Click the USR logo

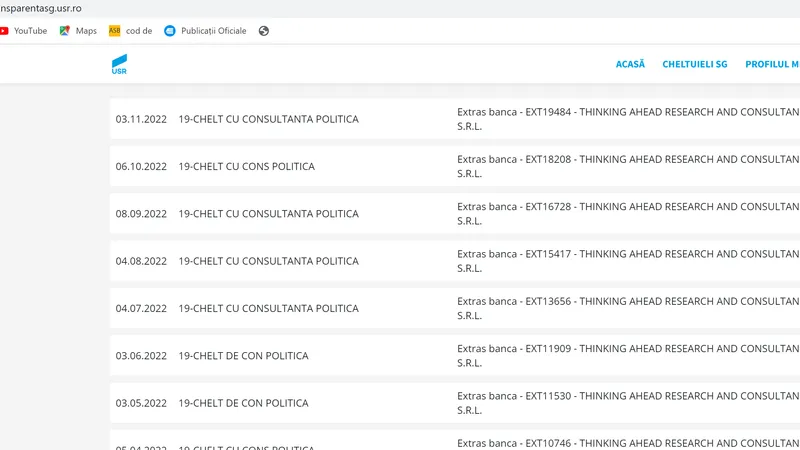pyautogui.click(x=119, y=64)
